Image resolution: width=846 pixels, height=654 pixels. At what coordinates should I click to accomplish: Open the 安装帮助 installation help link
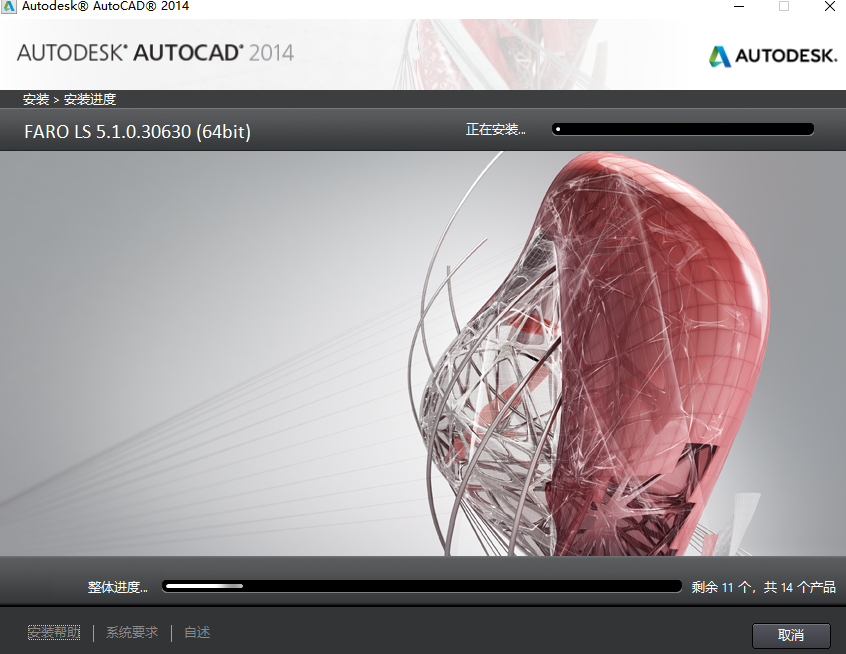pos(54,632)
